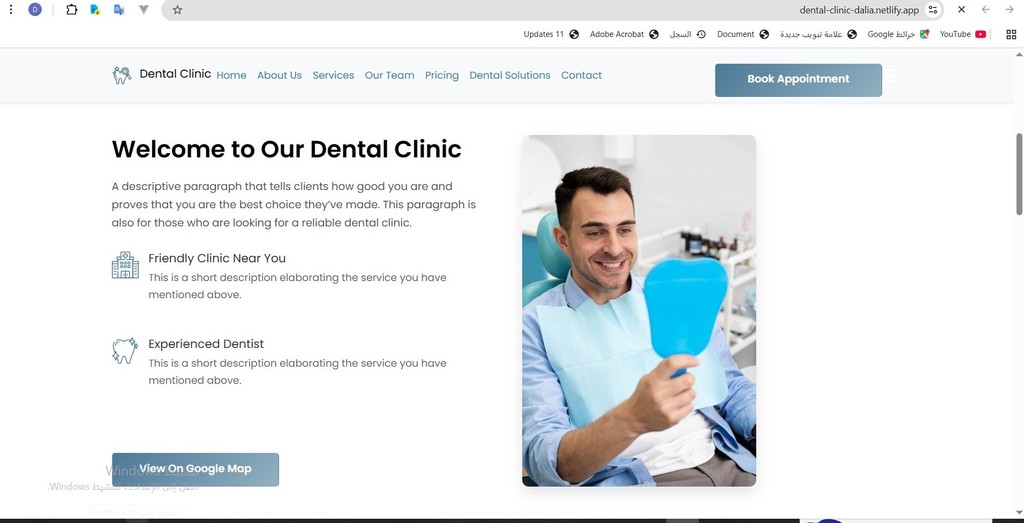Select Pricing in the navigation bar
The image size is (1024, 523).
[x=441, y=75]
